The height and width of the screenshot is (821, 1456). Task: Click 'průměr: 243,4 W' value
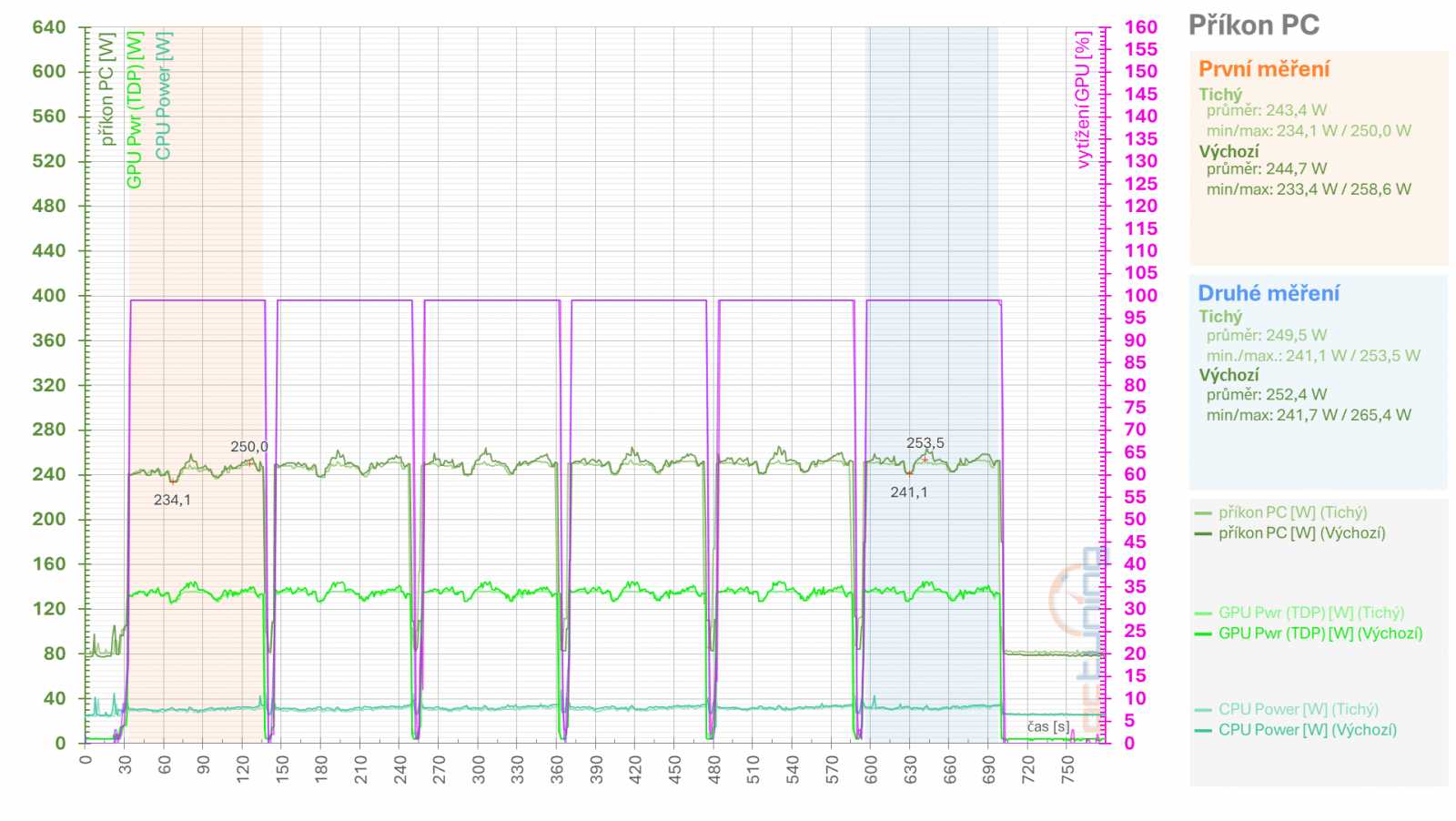click(1267, 110)
